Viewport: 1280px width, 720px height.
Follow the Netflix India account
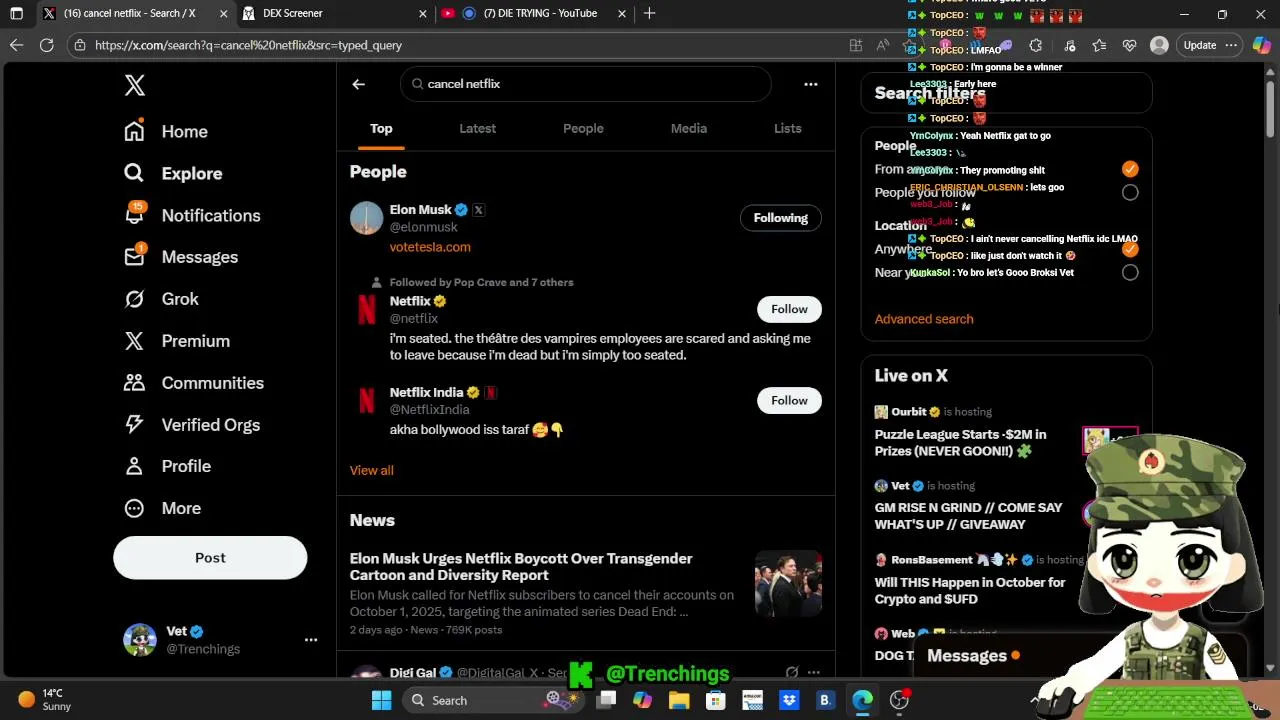pyautogui.click(x=789, y=401)
